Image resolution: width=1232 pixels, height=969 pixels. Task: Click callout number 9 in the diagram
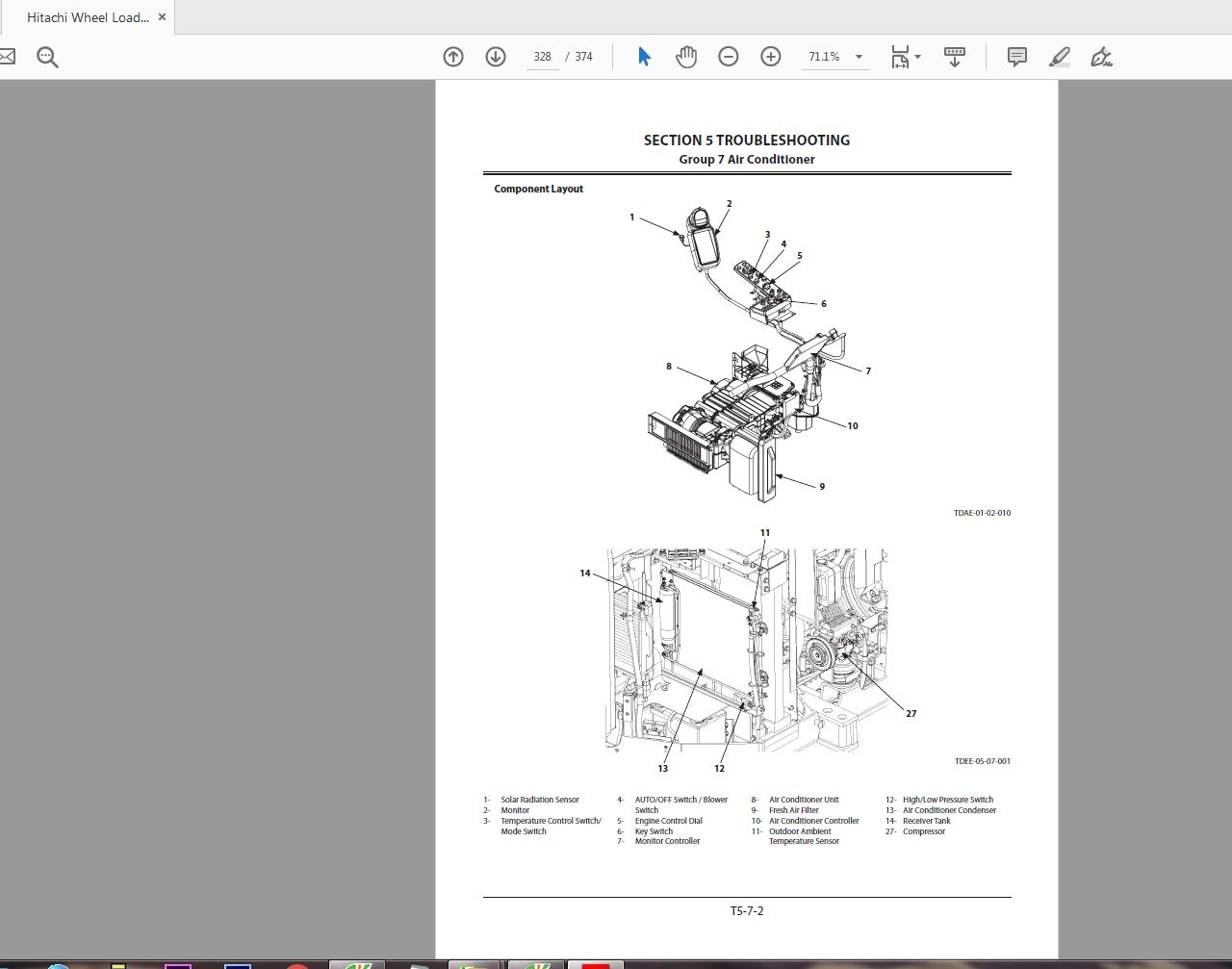(x=822, y=487)
